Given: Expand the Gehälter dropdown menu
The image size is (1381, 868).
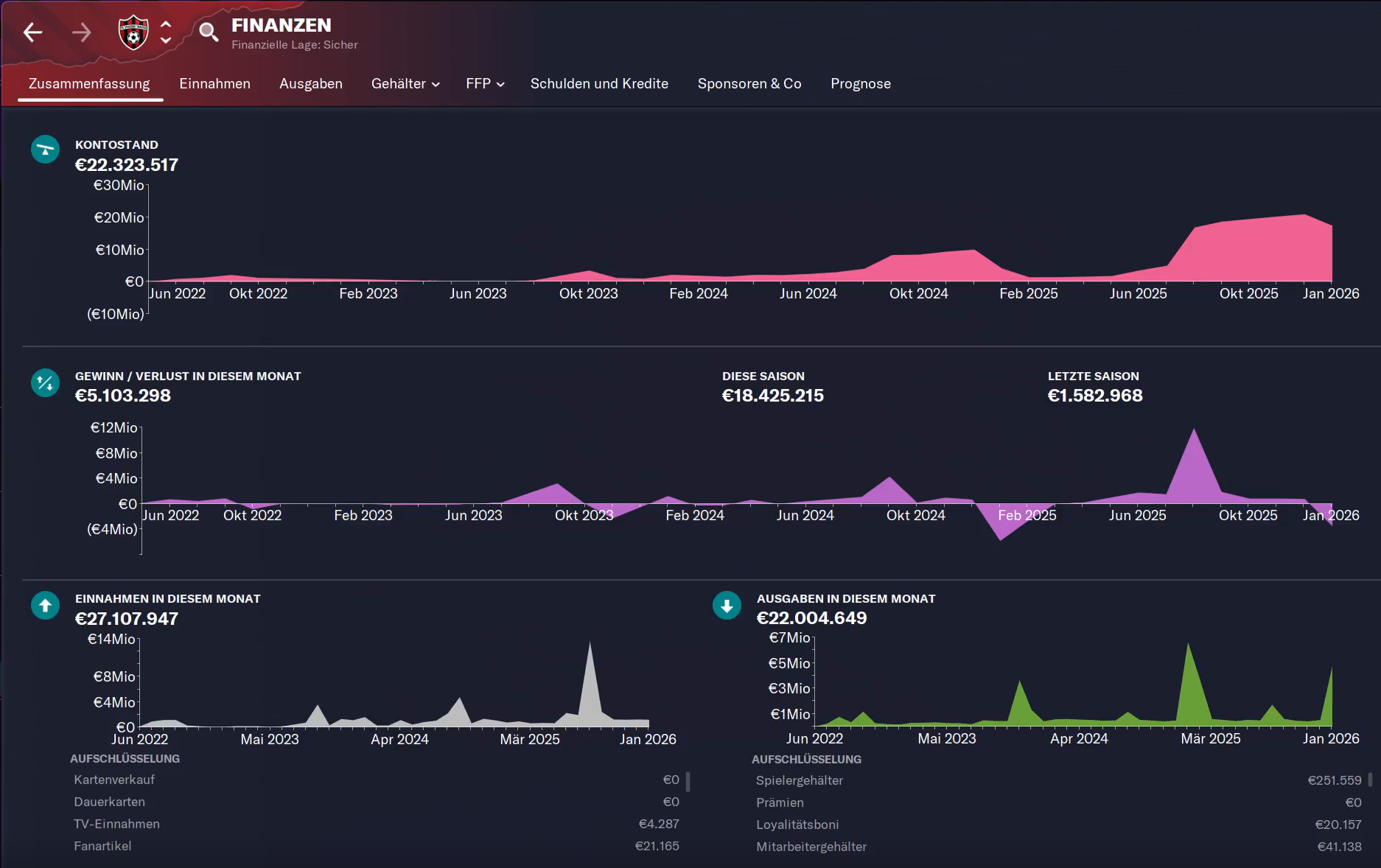Looking at the screenshot, I should click(x=405, y=84).
